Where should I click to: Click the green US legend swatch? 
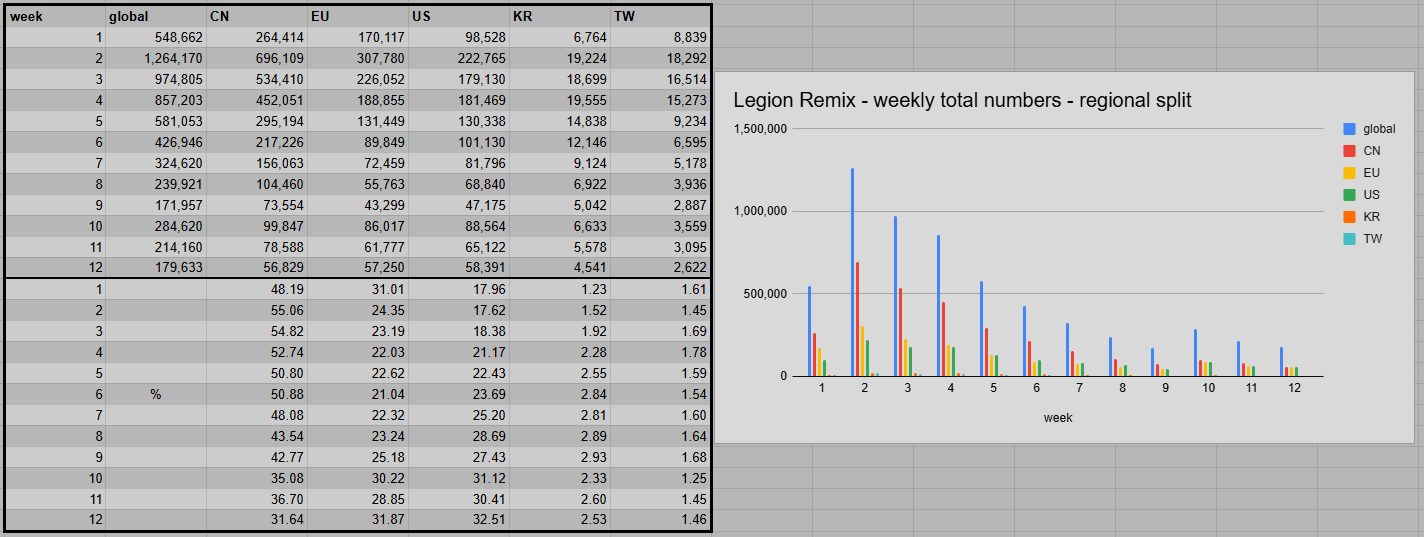coord(1349,195)
